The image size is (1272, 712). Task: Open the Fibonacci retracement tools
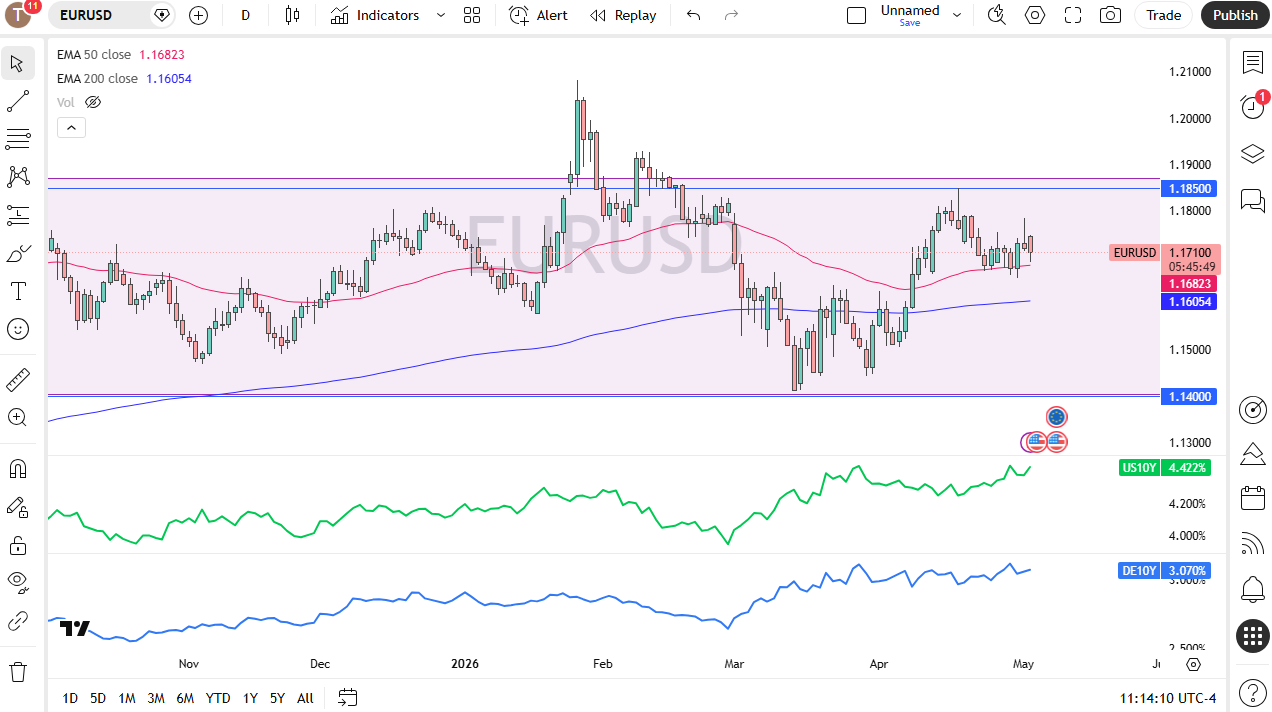tap(18, 139)
